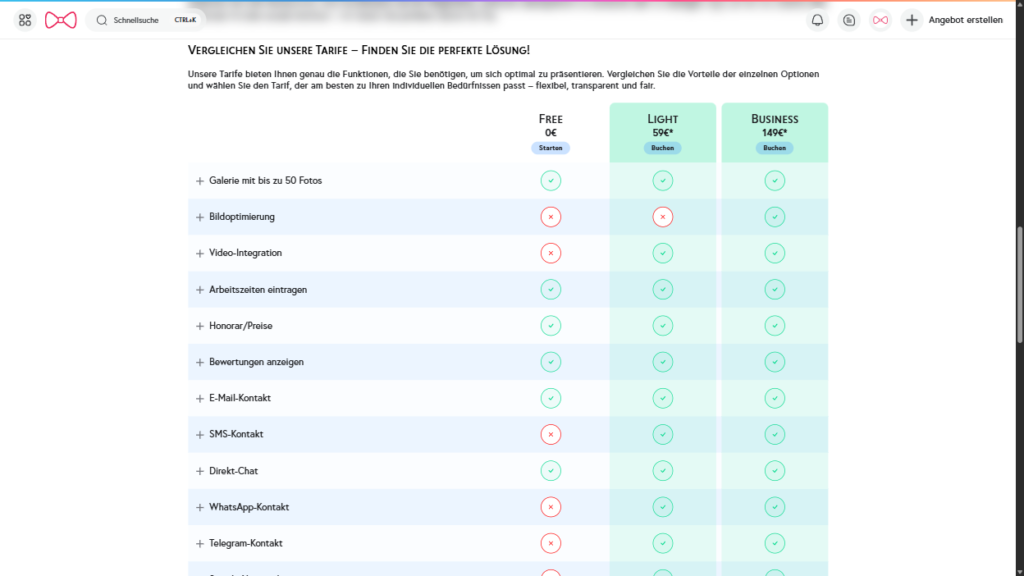Click the checkmark for Direkt-Chat in Free
The height and width of the screenshot is (576, 1024).
click(x=550, y=470)
